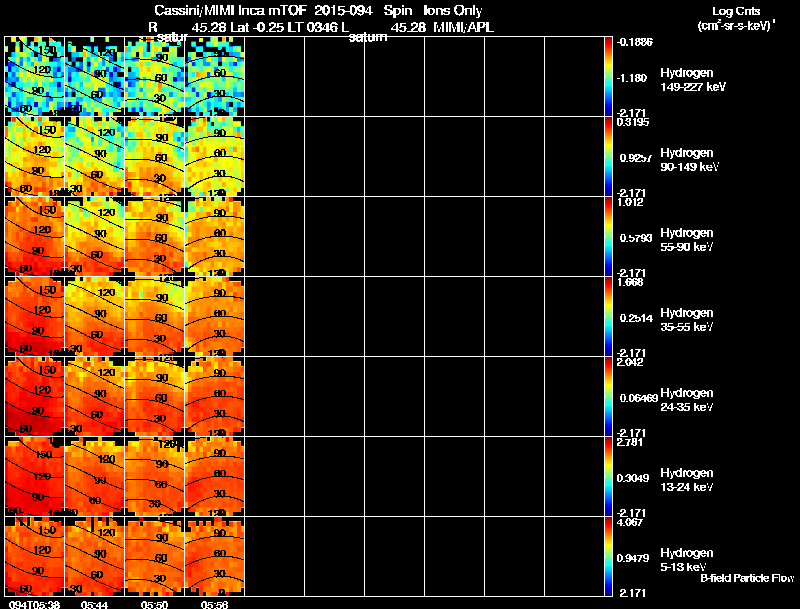Screen dimensions: 800x609
Task: Select the color scale for Hydrogen 13-24 keV
Action: pos(608,477)
